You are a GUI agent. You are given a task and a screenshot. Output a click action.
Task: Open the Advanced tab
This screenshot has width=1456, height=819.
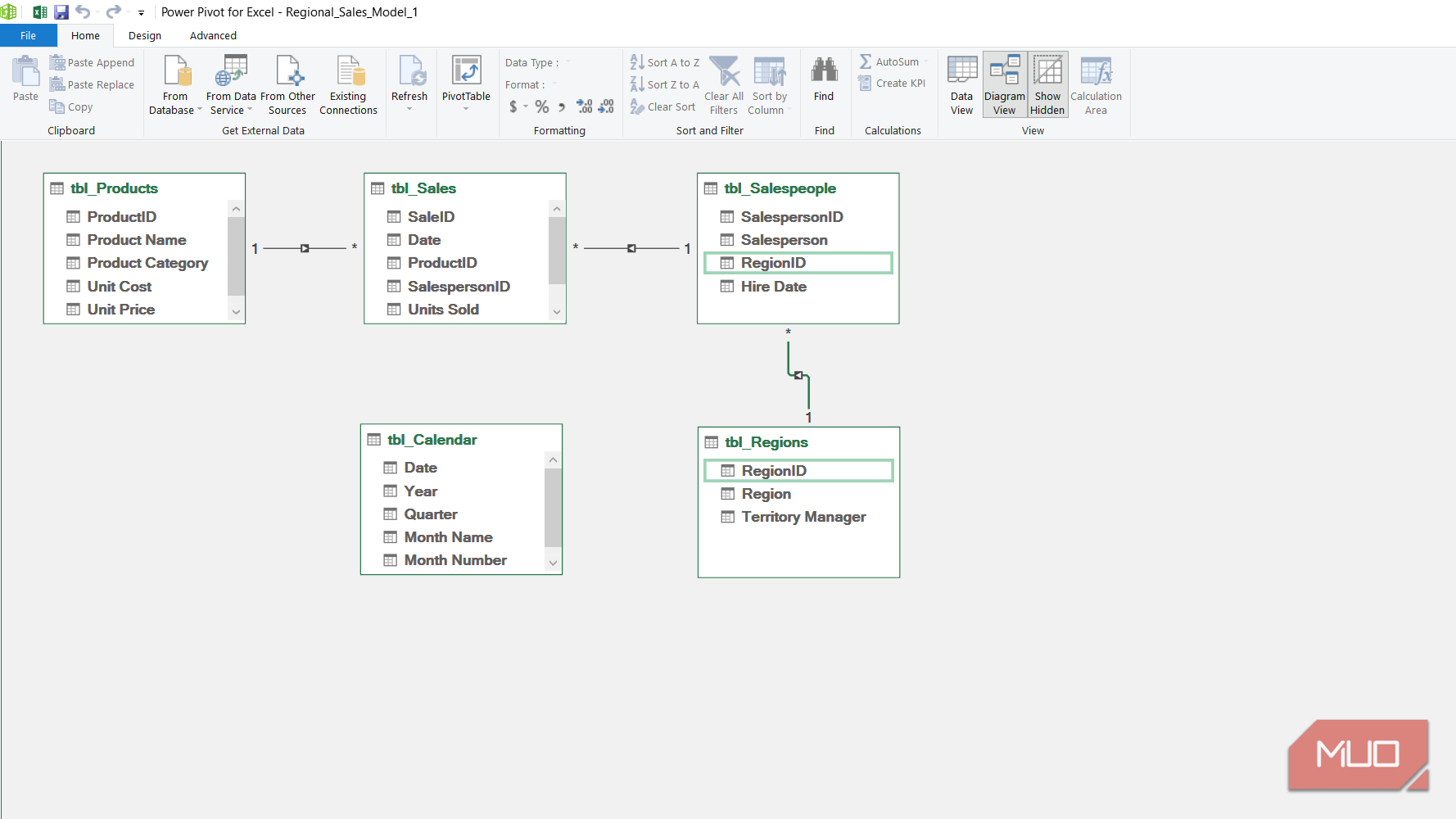(x=213, y=35)
